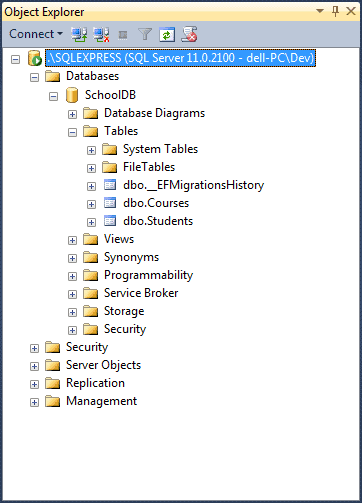Click the Stop icon in toolbar
The image size is (363, 503).
(x=123, y=35)
